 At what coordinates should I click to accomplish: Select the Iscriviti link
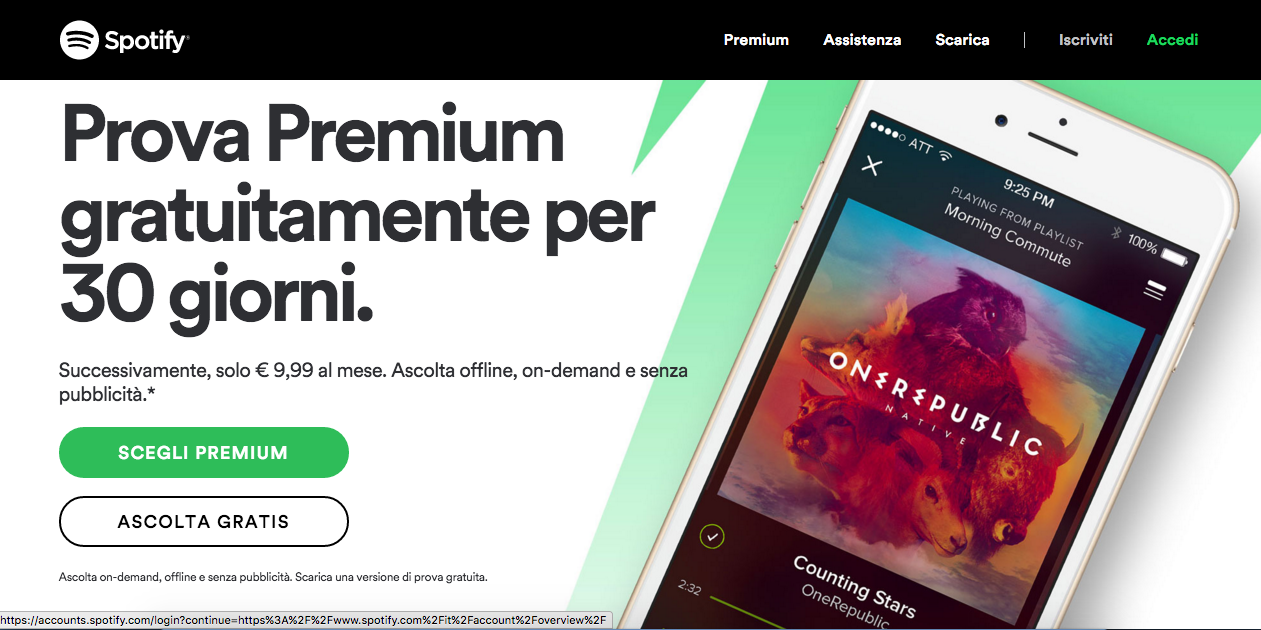click(1086, 40)
